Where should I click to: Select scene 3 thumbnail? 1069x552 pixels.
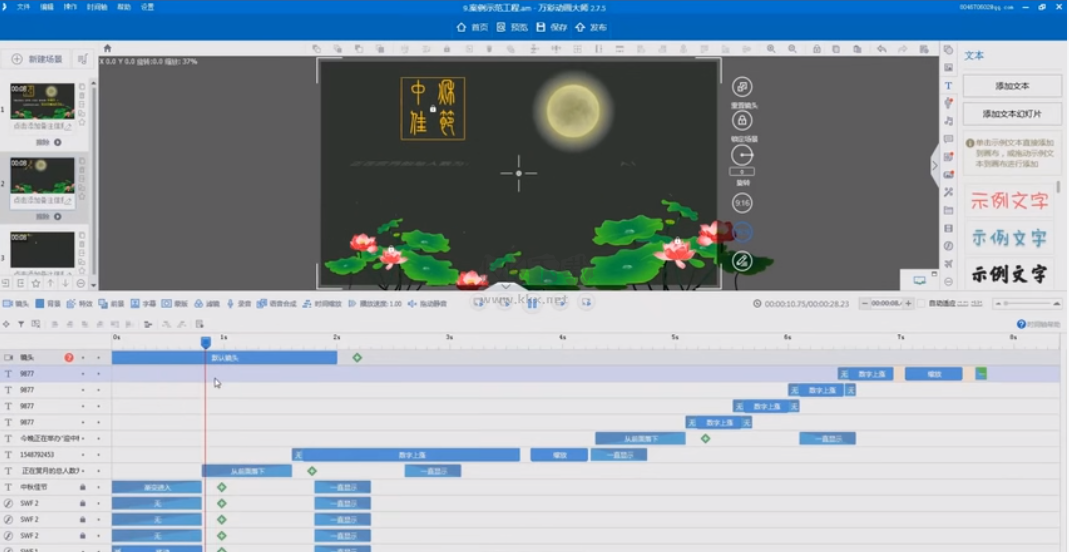click(42, 249)
